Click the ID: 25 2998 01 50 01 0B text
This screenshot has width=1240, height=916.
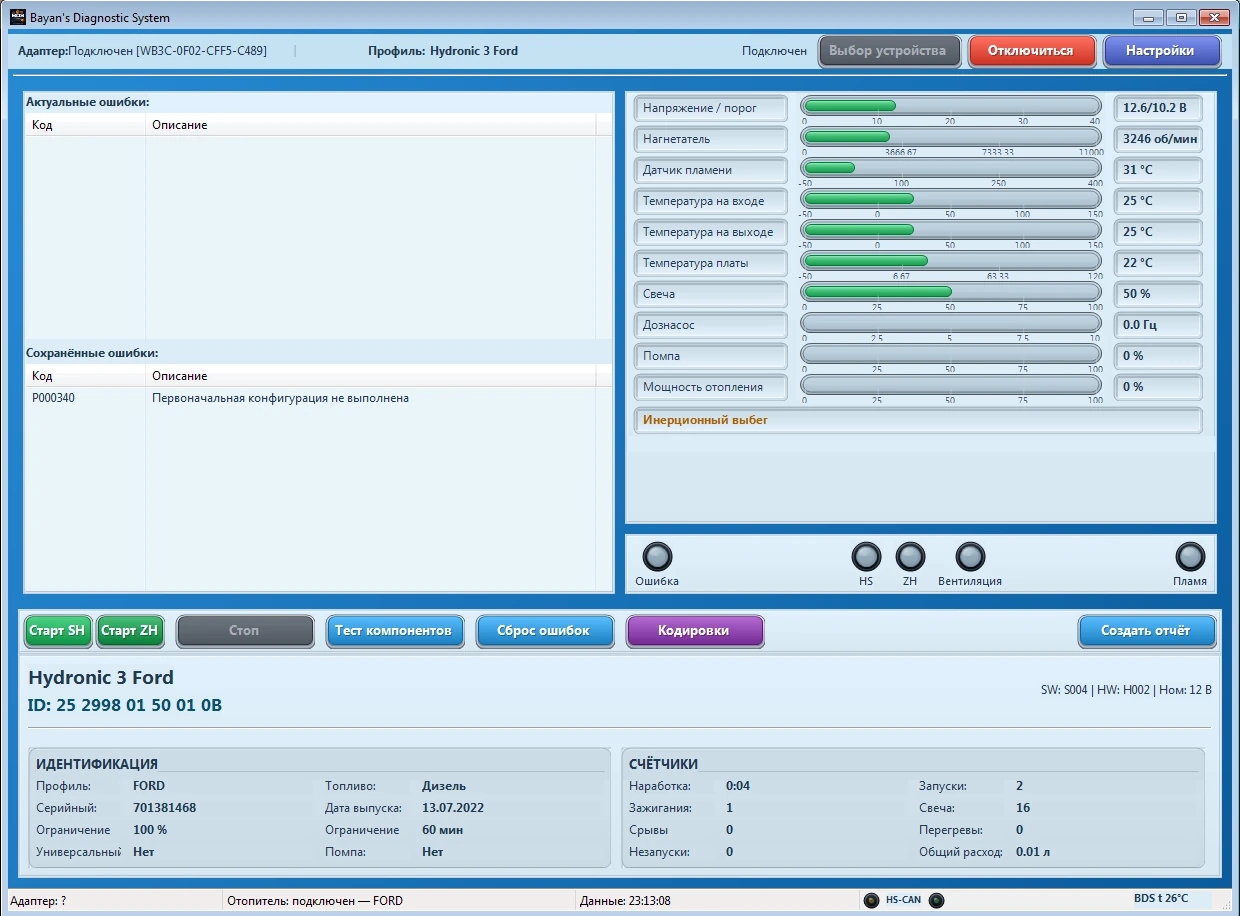[x=125, y=706]
